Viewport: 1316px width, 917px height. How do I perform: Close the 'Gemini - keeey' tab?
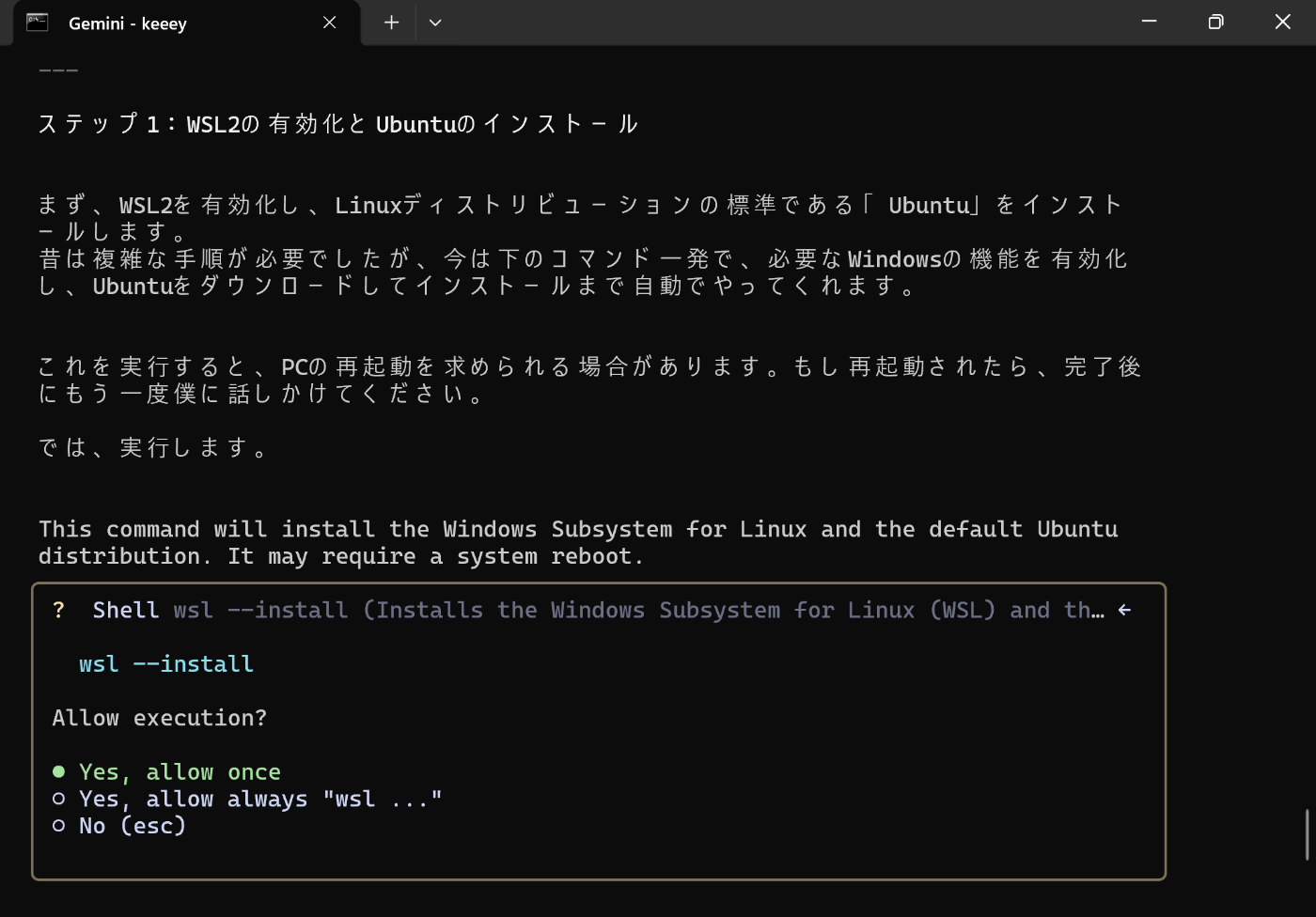(329, 23)
